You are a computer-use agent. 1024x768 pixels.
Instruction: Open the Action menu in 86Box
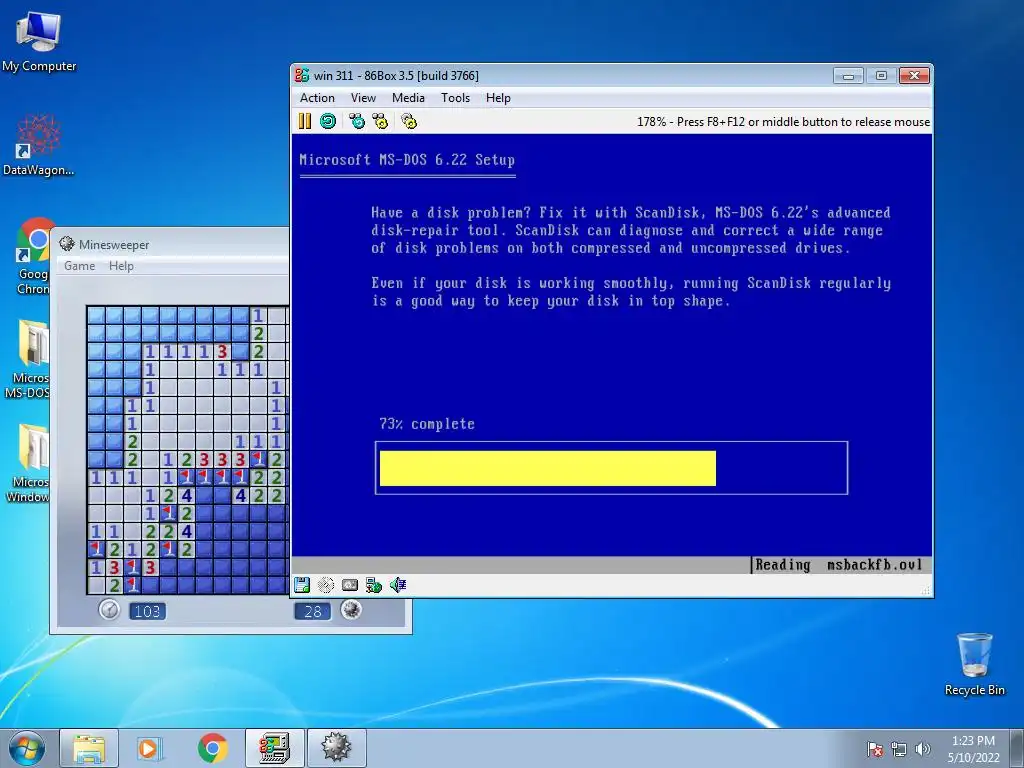coord(317,98)
